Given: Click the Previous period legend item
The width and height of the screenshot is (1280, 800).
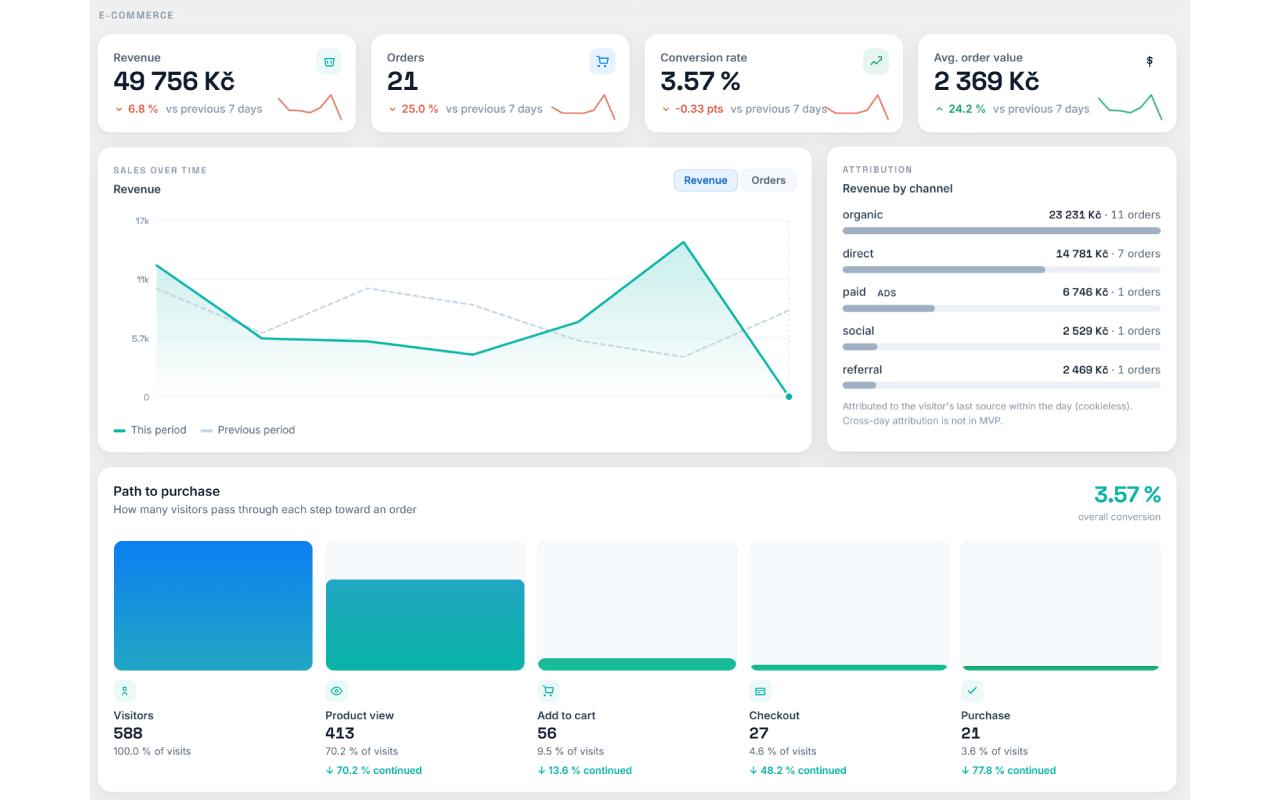Looking at the screenshot, I should 248,430.
